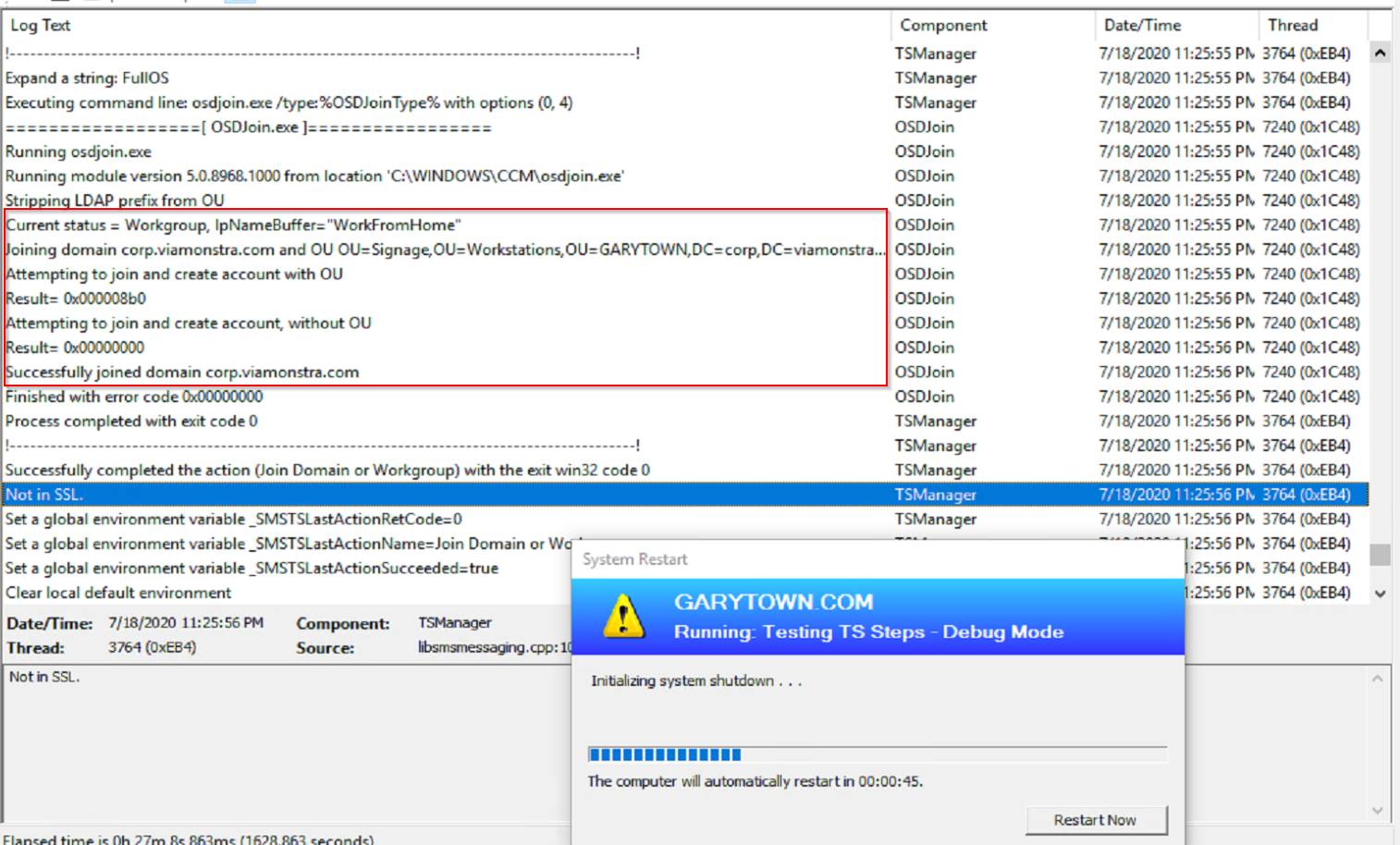Image resolution: width=1400 pixels, height=845 pixels.
Task: Click the log list scrollbar thumb
Action: (1380, 554)
